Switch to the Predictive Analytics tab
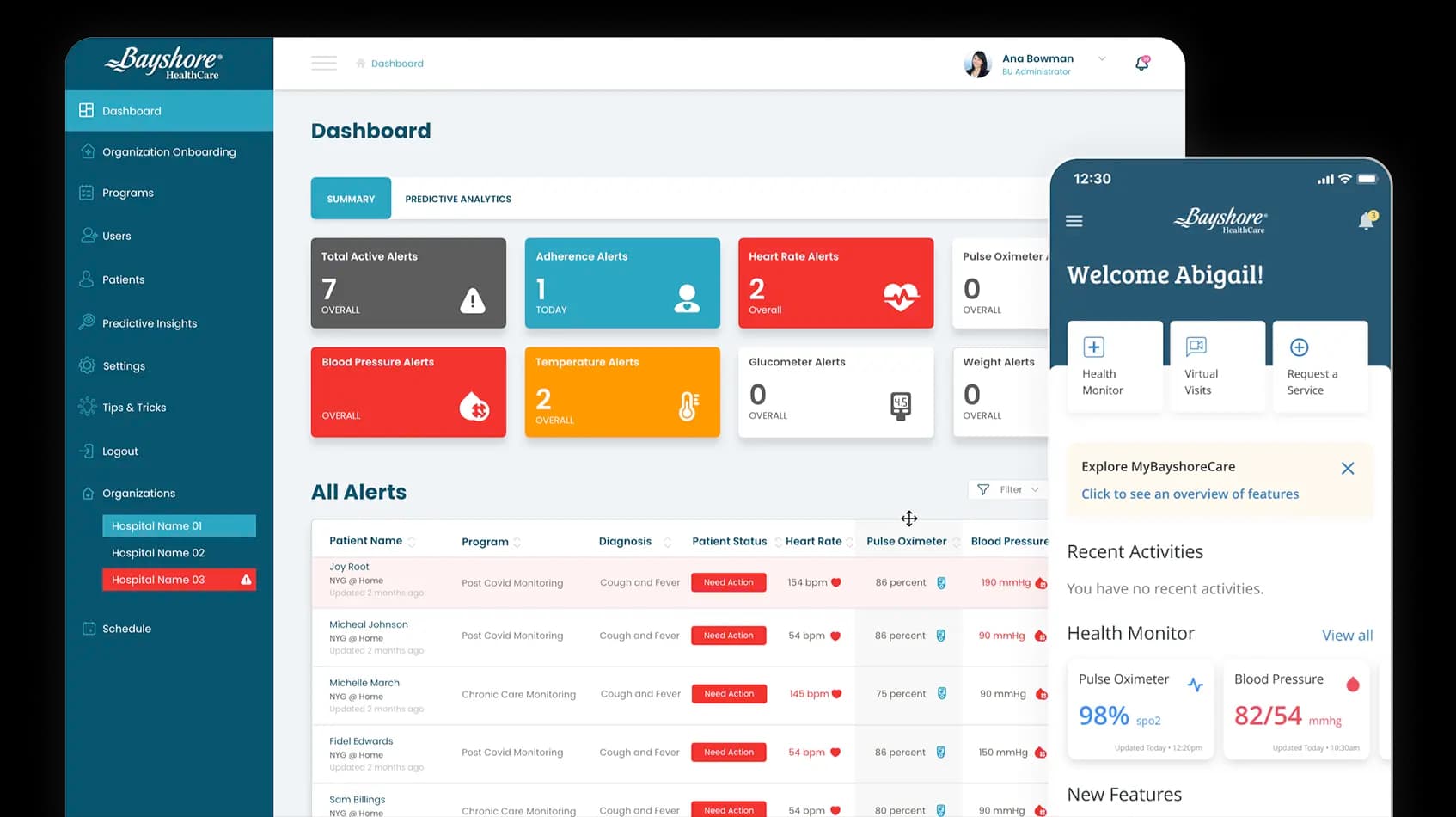The height and width of the screenshot is (817, 1456). 458,199
